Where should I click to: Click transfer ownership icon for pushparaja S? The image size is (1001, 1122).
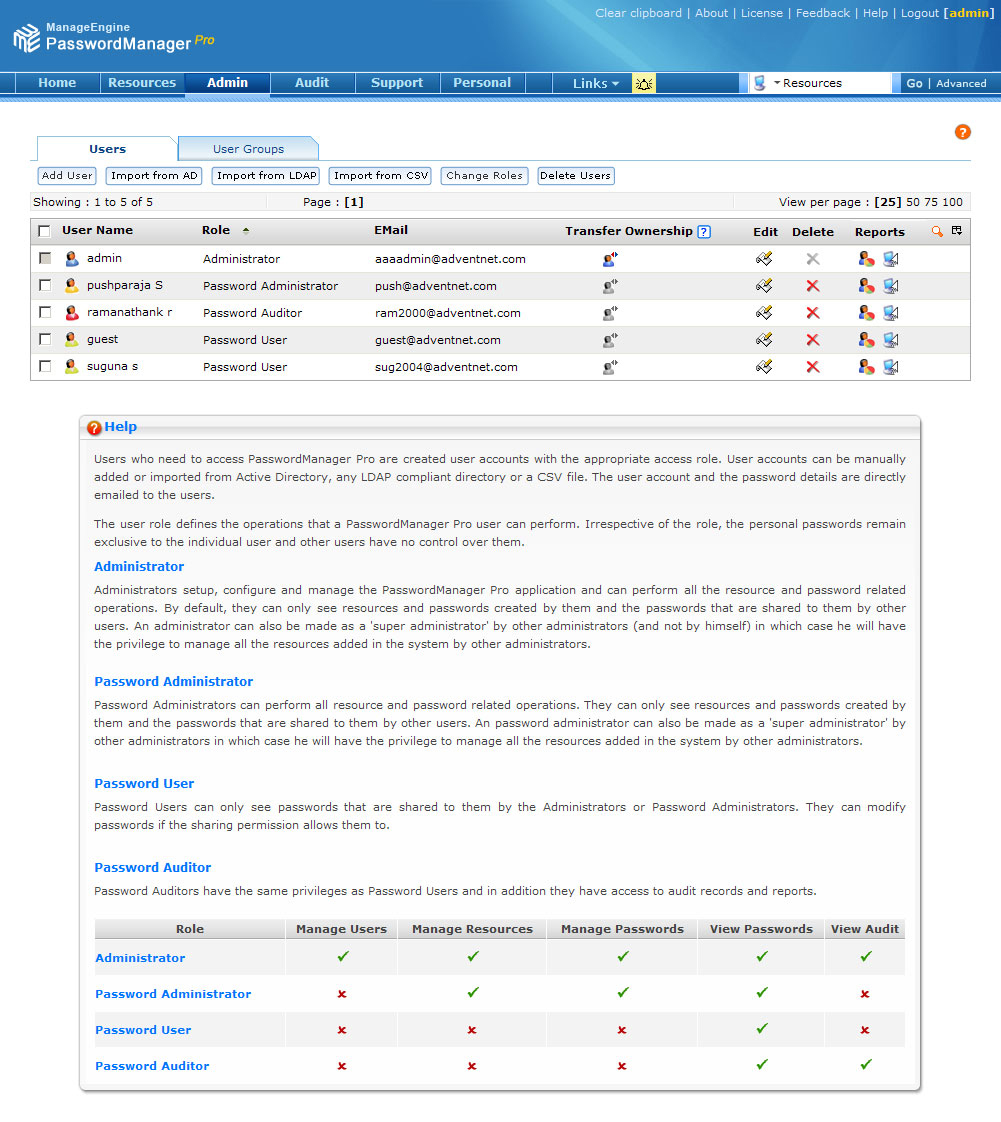(610, 286)
